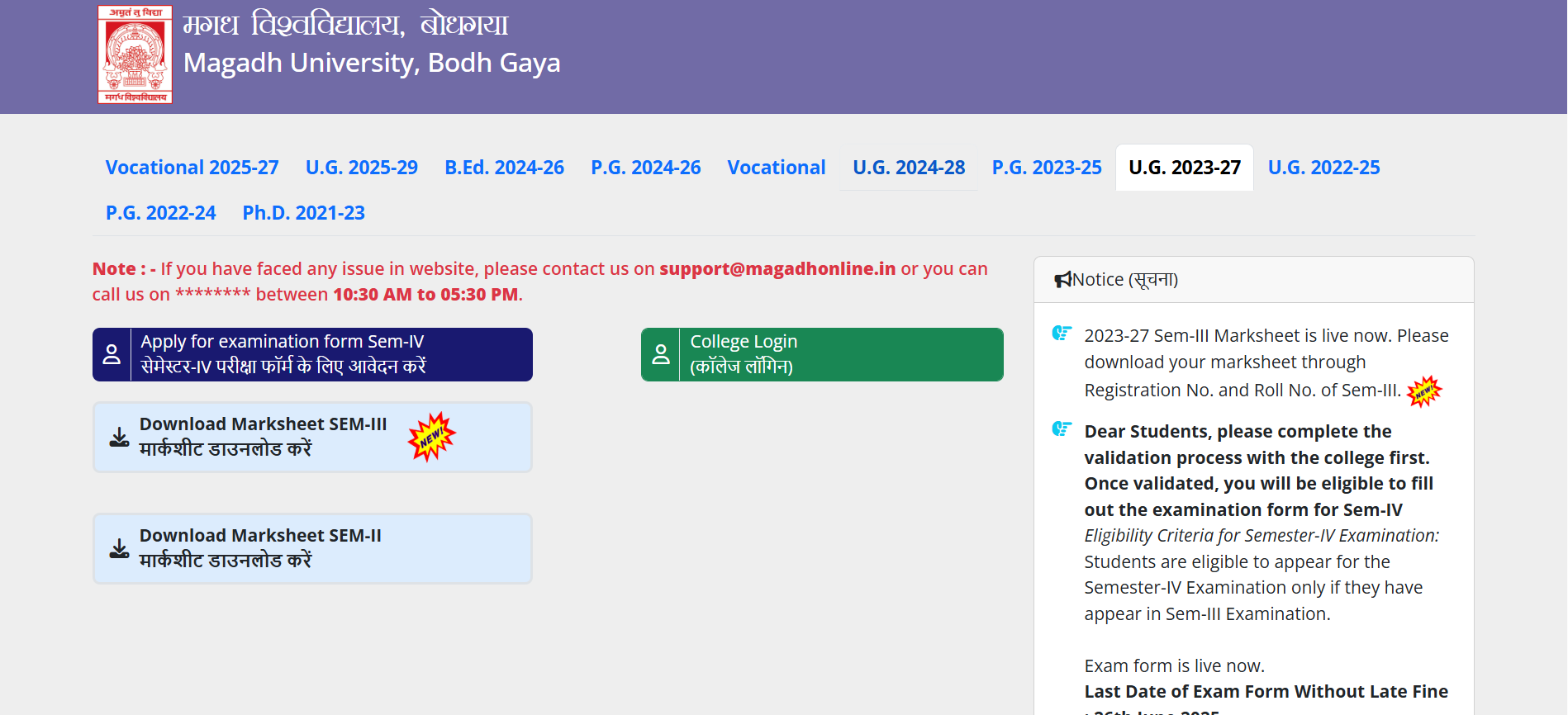Click bullet icon beside Sem-III Marksheet notice
This screenshot has width=1568, height=715.
1062,333
